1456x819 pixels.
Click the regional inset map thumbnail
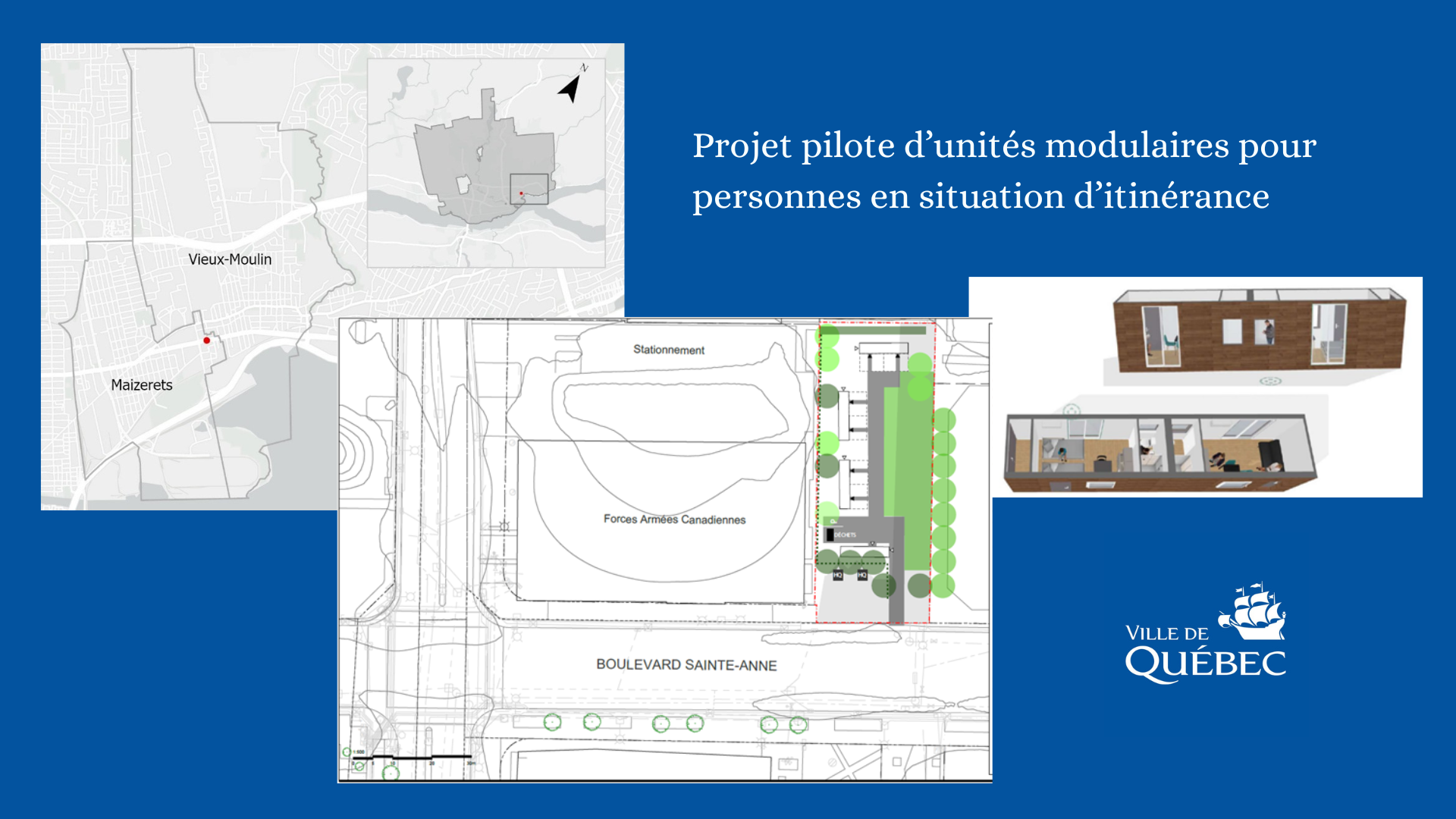(x=486, y=162)
